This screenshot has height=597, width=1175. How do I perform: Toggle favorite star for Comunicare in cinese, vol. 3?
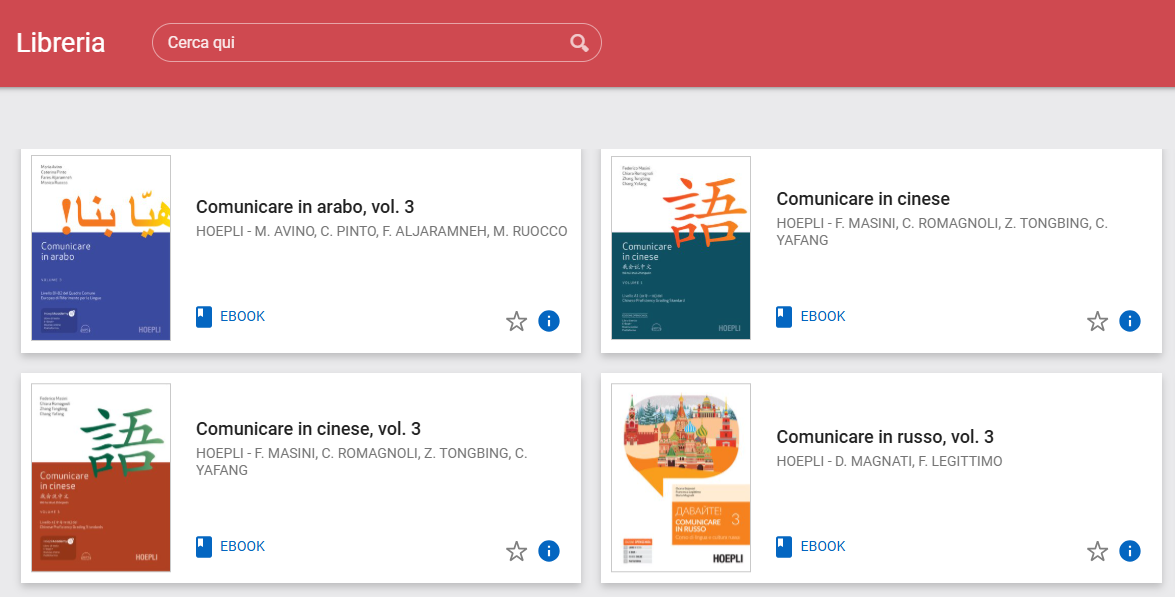tap(516, 551)
